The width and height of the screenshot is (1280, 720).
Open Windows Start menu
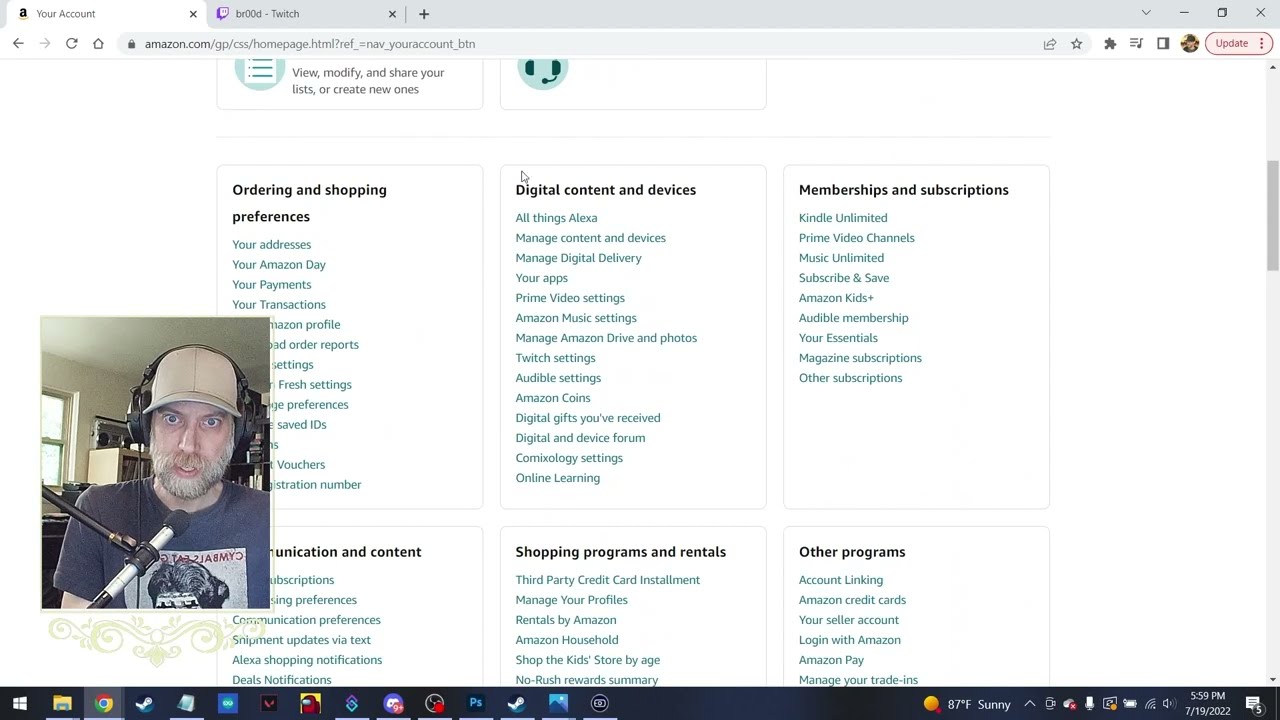[20, 703]
